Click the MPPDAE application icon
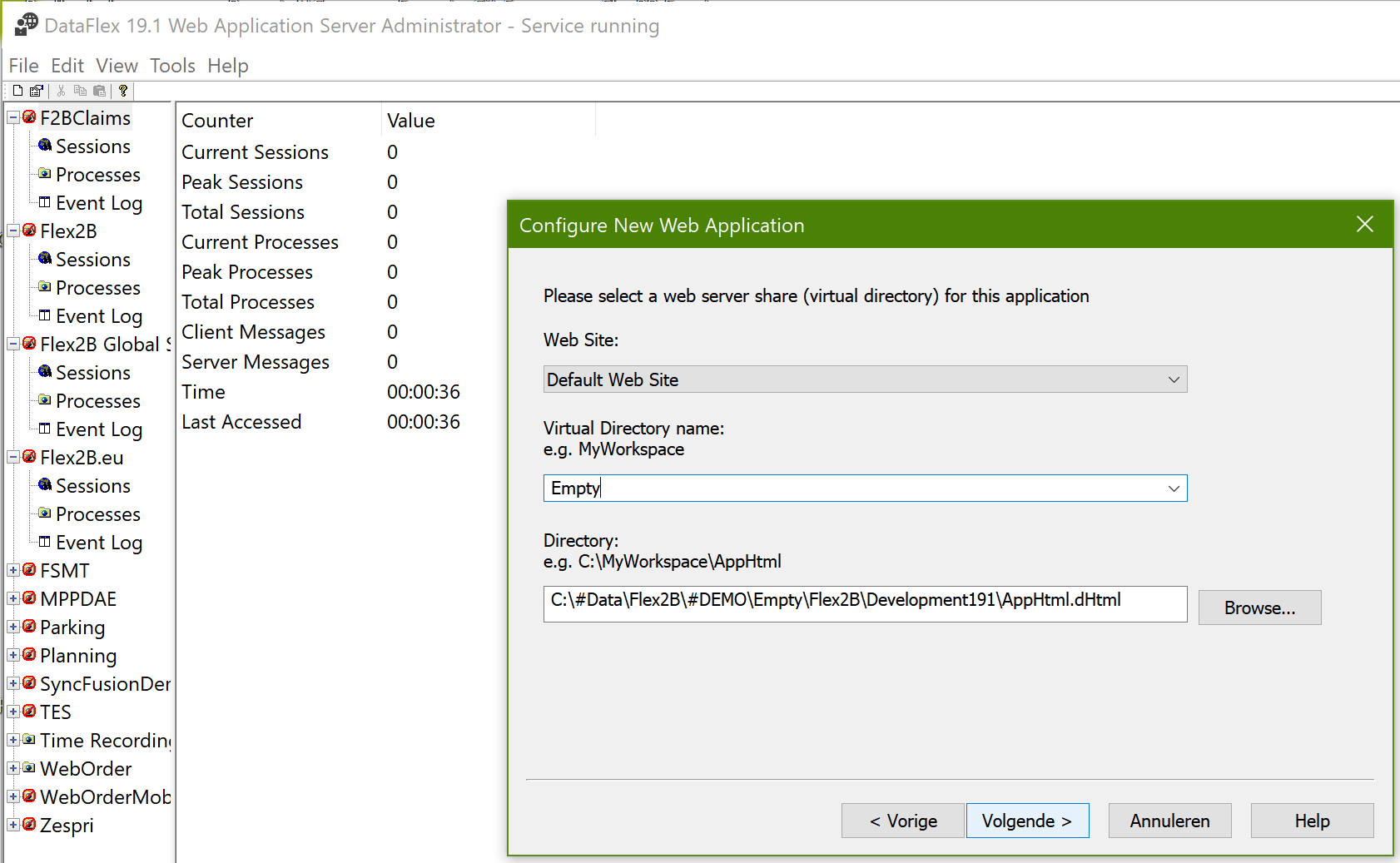Screen dimensions: 1400x863 coord(29,598)
